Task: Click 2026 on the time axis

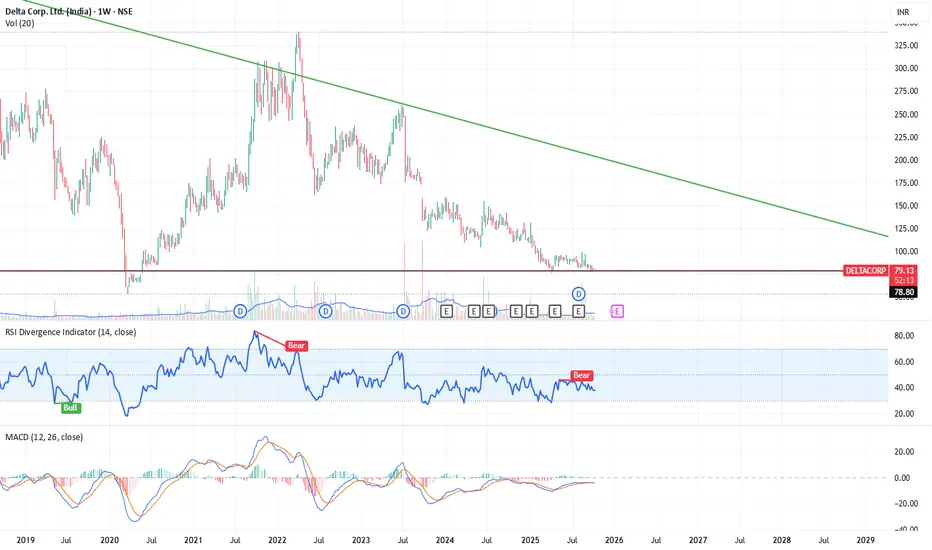Action: pyautogui.click(x=614, y=540)
